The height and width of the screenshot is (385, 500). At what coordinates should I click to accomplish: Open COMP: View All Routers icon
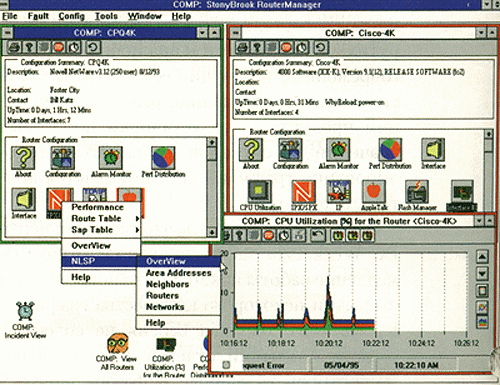(x=117, y=343)
